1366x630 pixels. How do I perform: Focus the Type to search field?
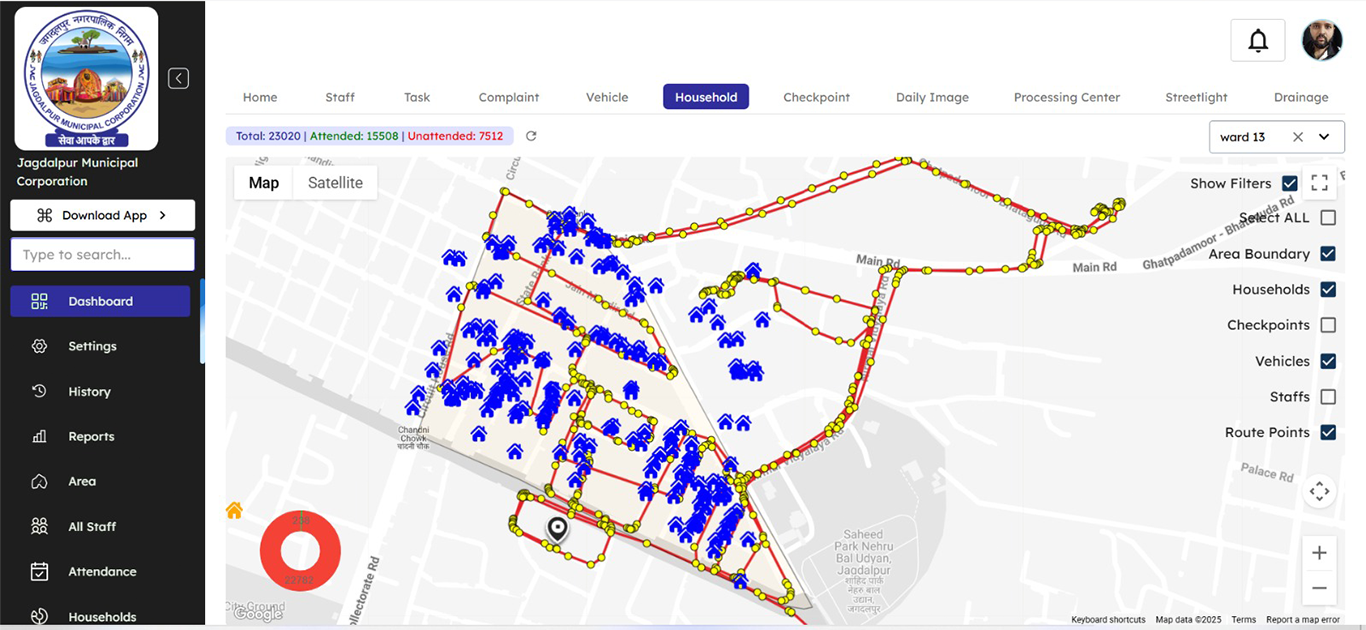103,254
